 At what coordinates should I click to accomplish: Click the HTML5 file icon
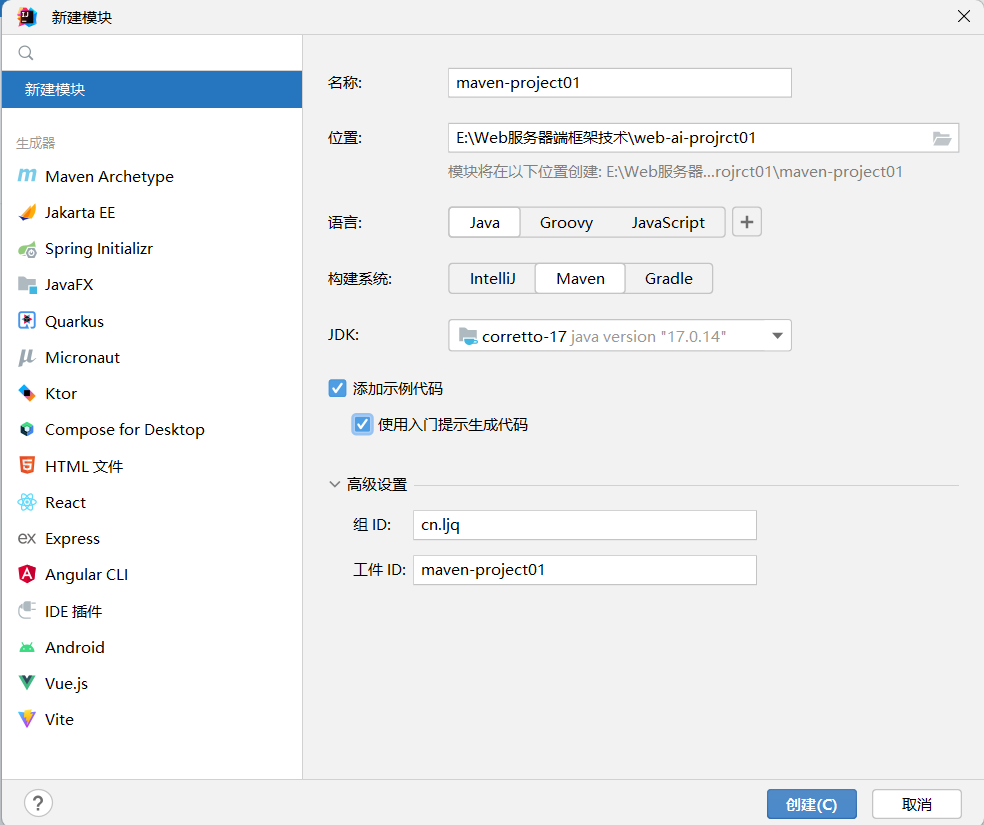(x=27, y=466)
